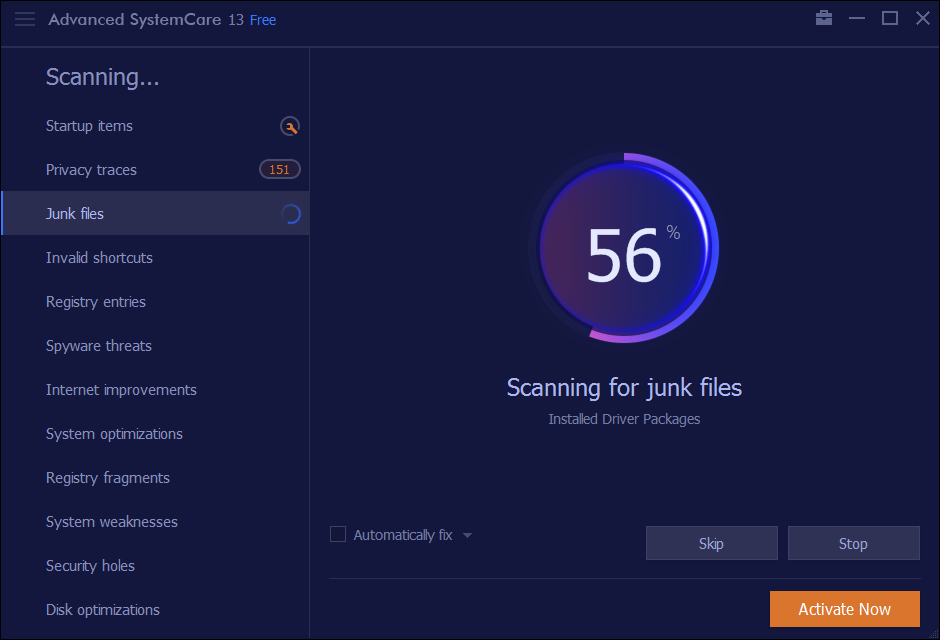Expand the Automatically fix dropdown arrow
The image size is (940, 640).
[467, 535]
